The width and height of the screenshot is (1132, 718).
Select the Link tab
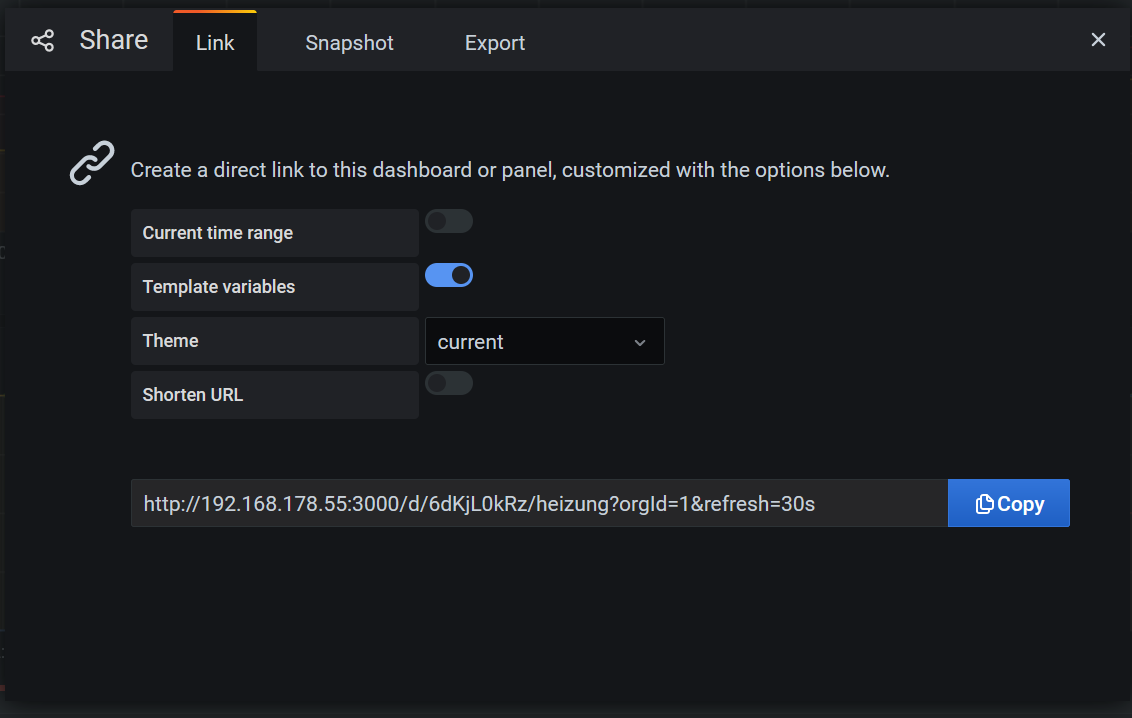coord(215,43)
